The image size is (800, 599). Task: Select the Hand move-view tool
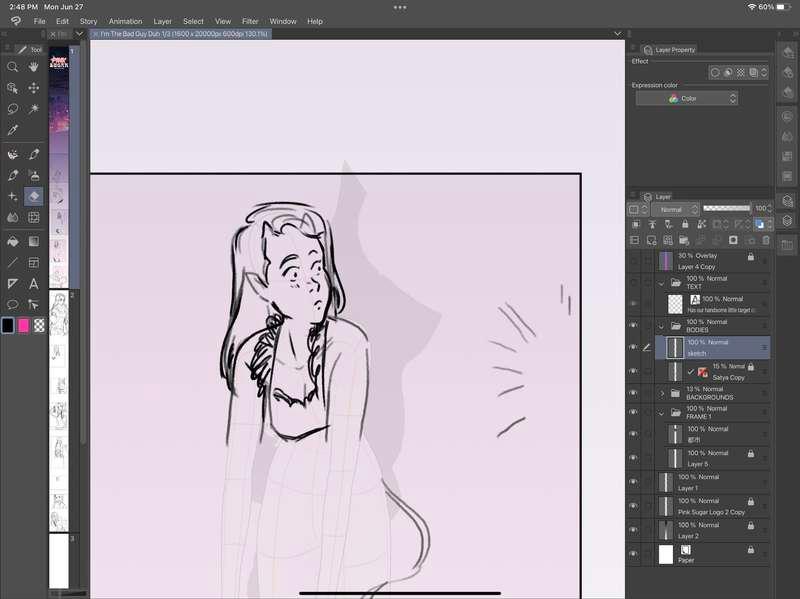[34, 67]
